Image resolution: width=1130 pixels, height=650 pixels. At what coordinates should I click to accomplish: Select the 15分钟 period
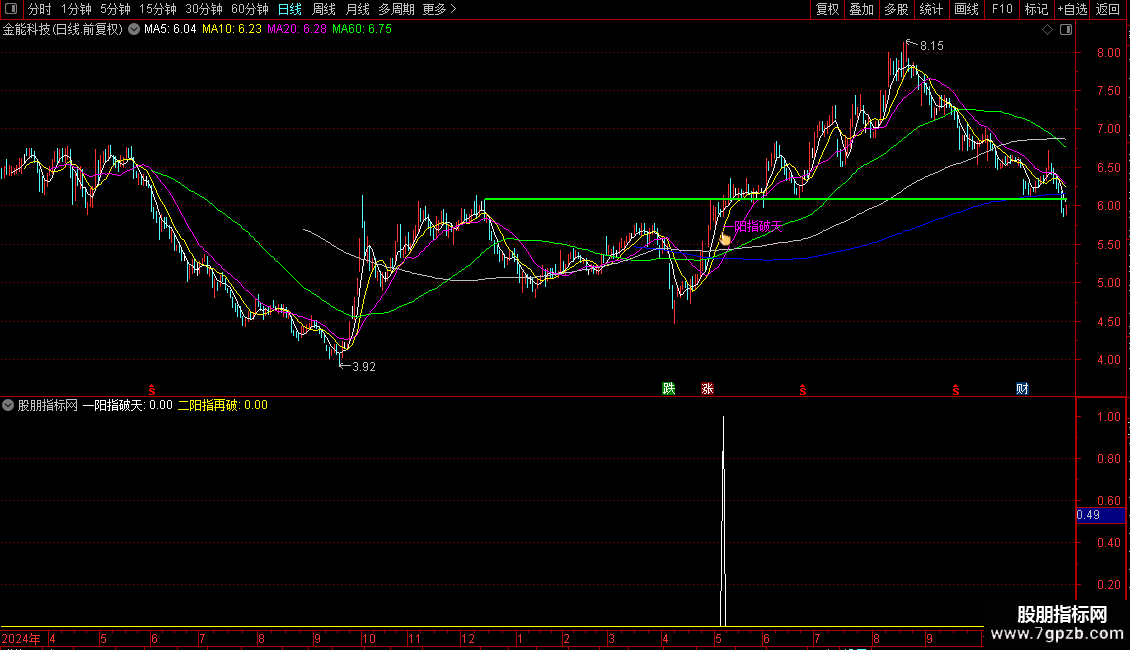(x=158, y=9)
